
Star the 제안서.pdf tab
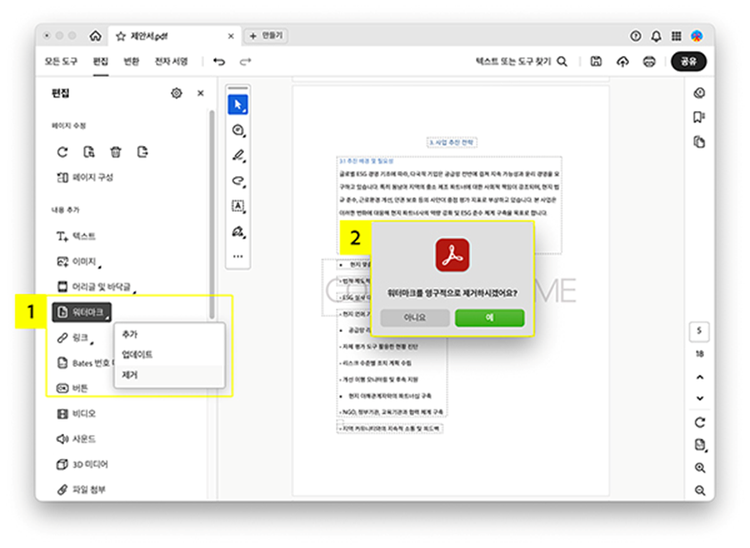(121, 36)
